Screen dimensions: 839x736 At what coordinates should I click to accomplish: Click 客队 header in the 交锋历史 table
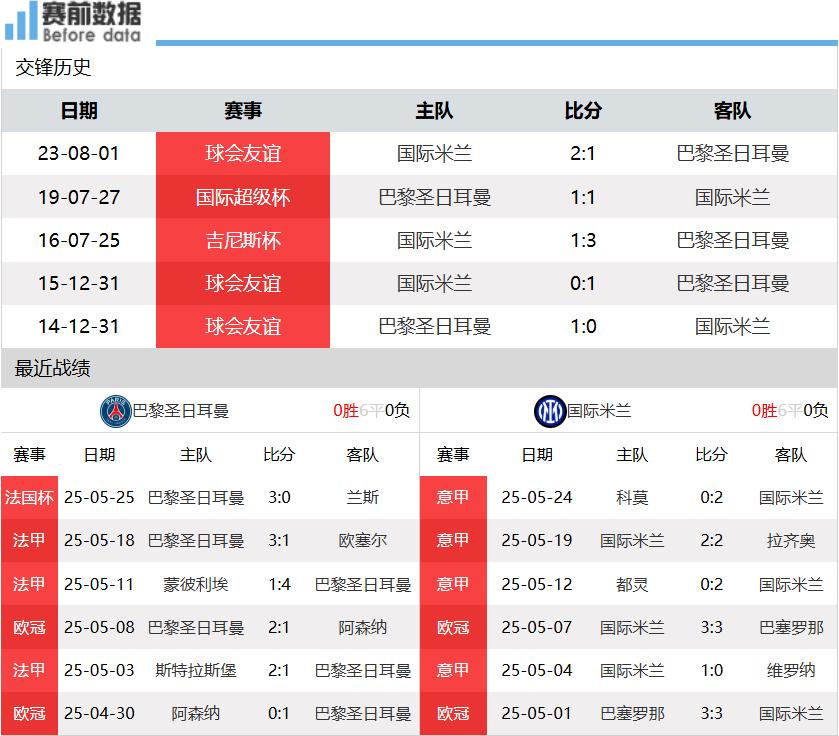coord(733,111)
